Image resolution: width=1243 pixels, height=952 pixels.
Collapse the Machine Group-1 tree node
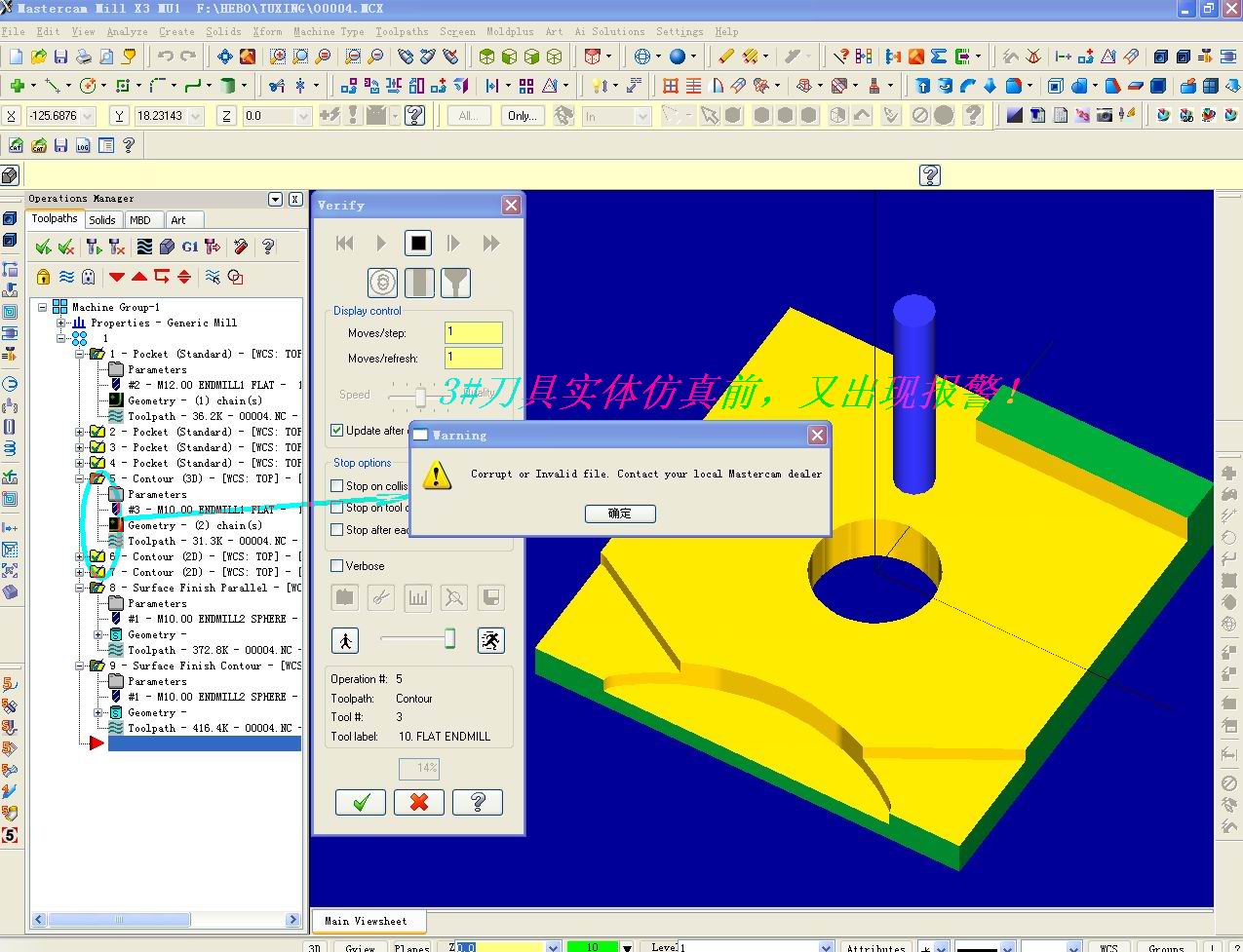(x=43, y=307)
